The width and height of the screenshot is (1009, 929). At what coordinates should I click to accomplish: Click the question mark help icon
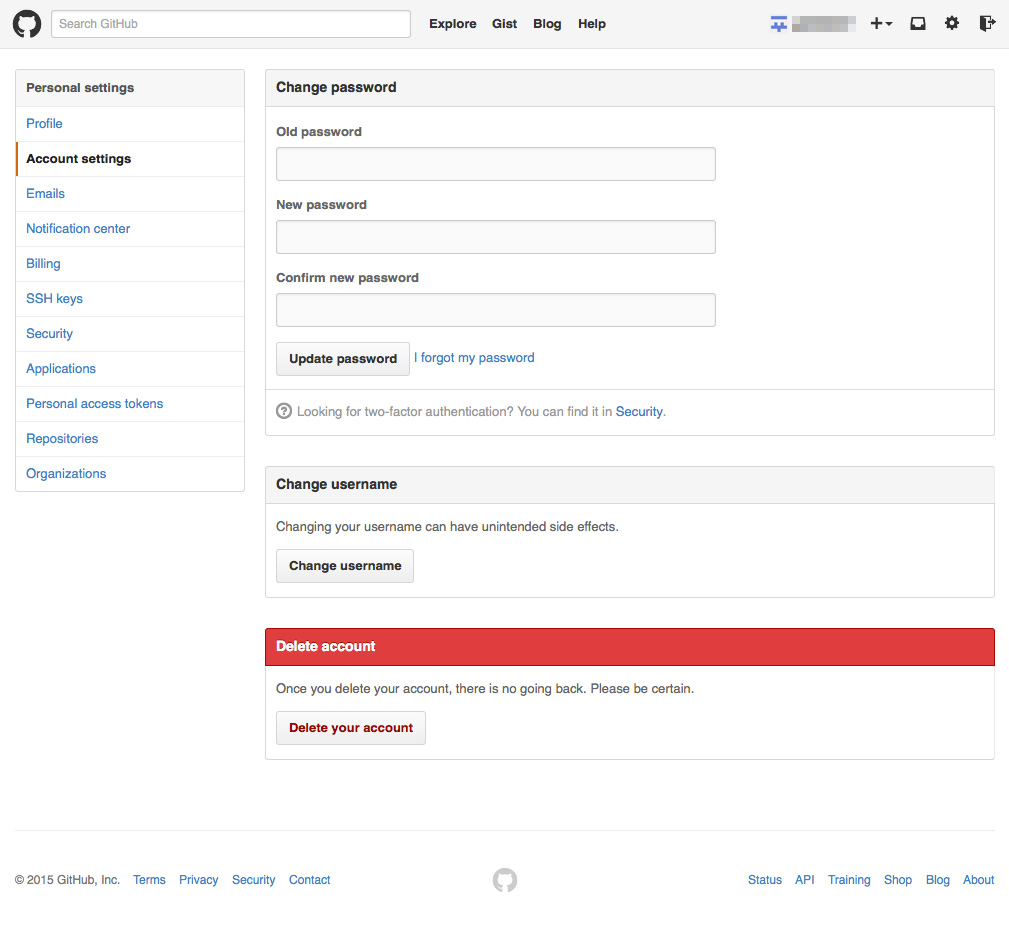[x=284, y=411]
